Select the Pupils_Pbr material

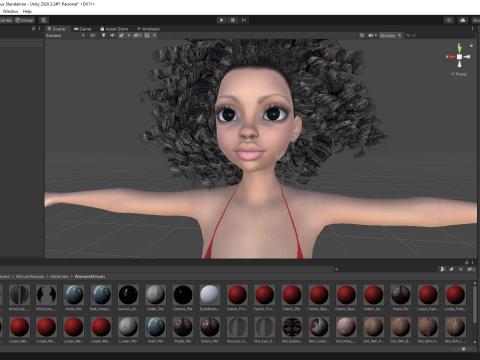pos(183,330)
